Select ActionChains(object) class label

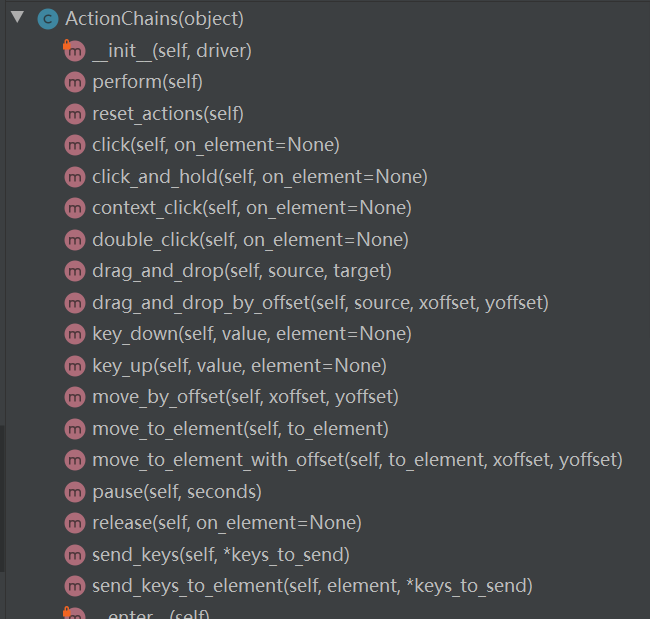coord(154,19)
